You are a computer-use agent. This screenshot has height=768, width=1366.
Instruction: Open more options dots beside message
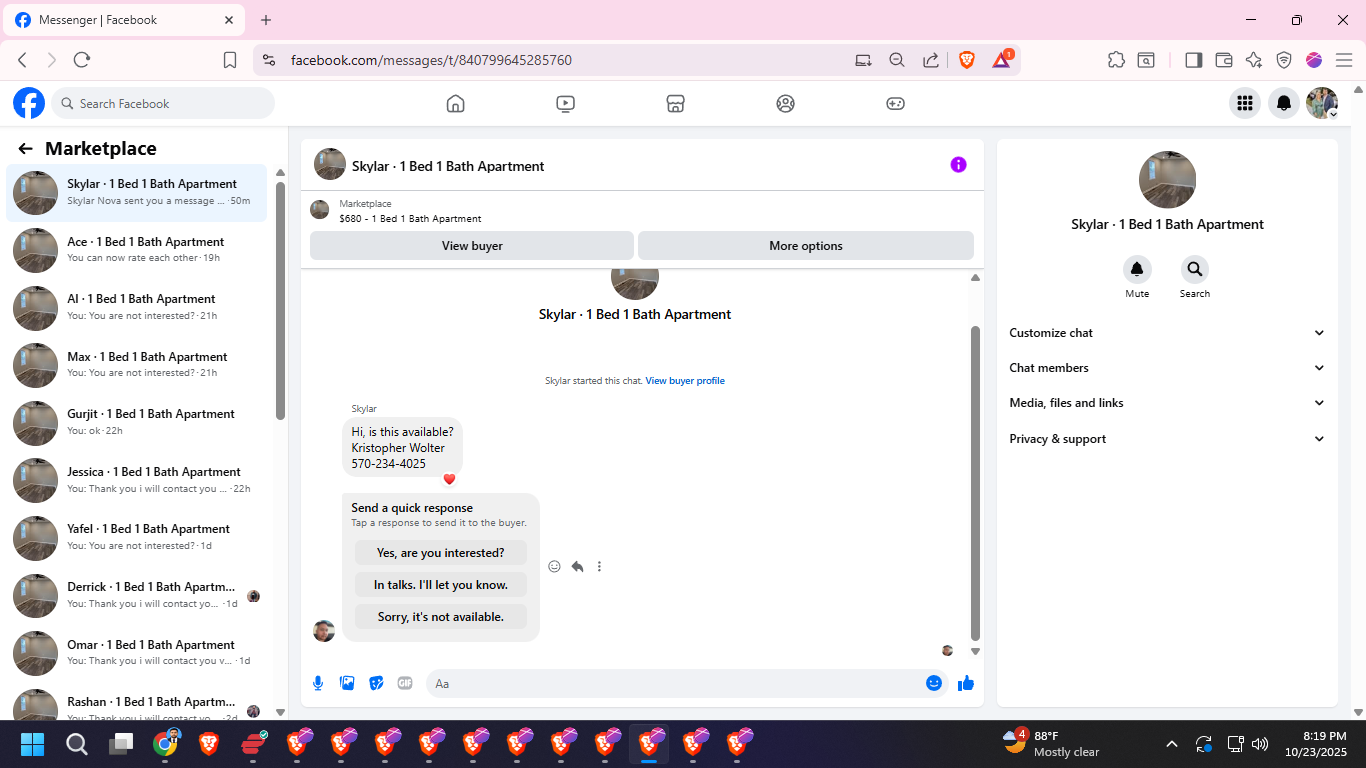tap(599, 566)
